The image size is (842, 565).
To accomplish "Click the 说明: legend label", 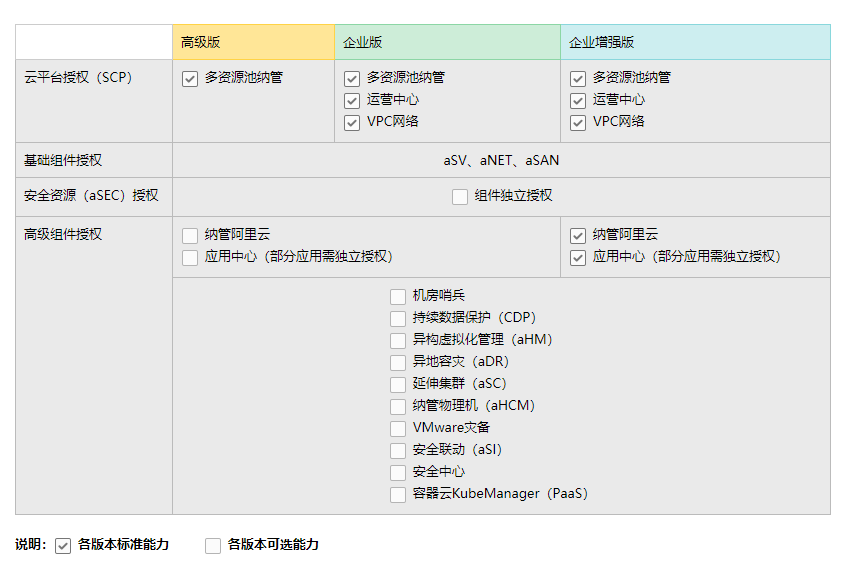I will [x=31, y=544].
